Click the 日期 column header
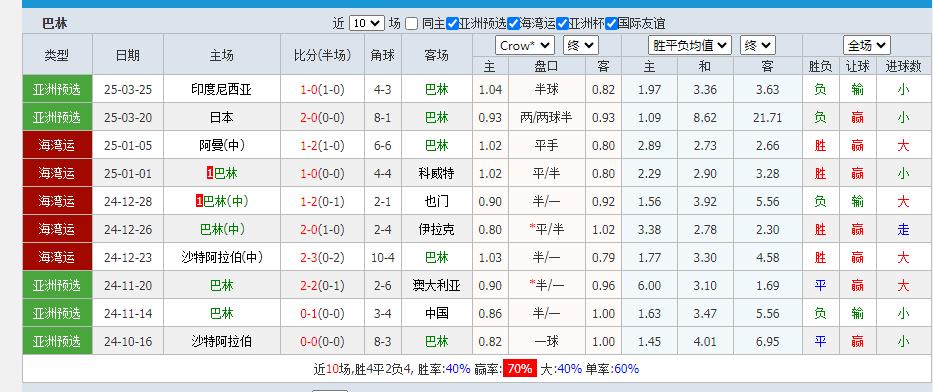 [128, 55]
